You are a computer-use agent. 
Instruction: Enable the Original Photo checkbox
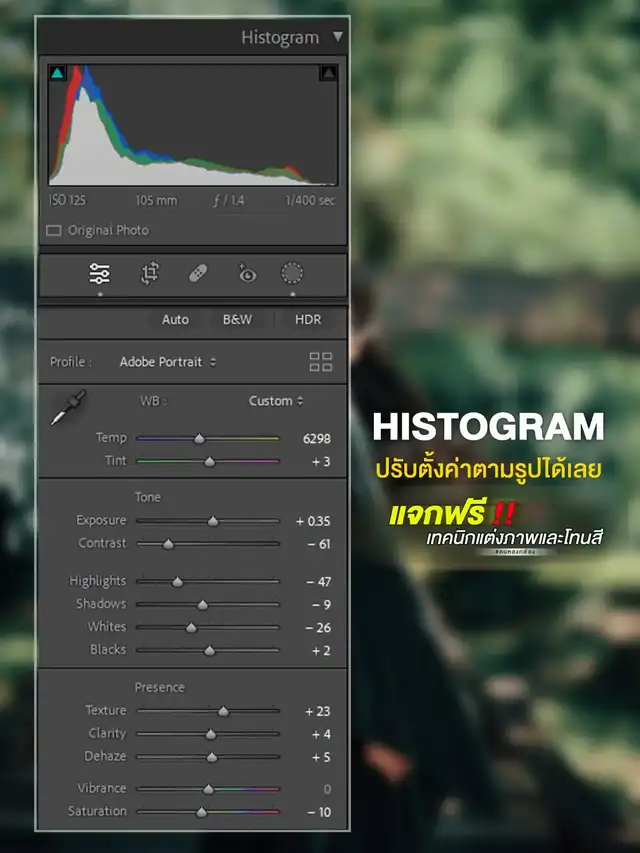[x=54, y=231]
